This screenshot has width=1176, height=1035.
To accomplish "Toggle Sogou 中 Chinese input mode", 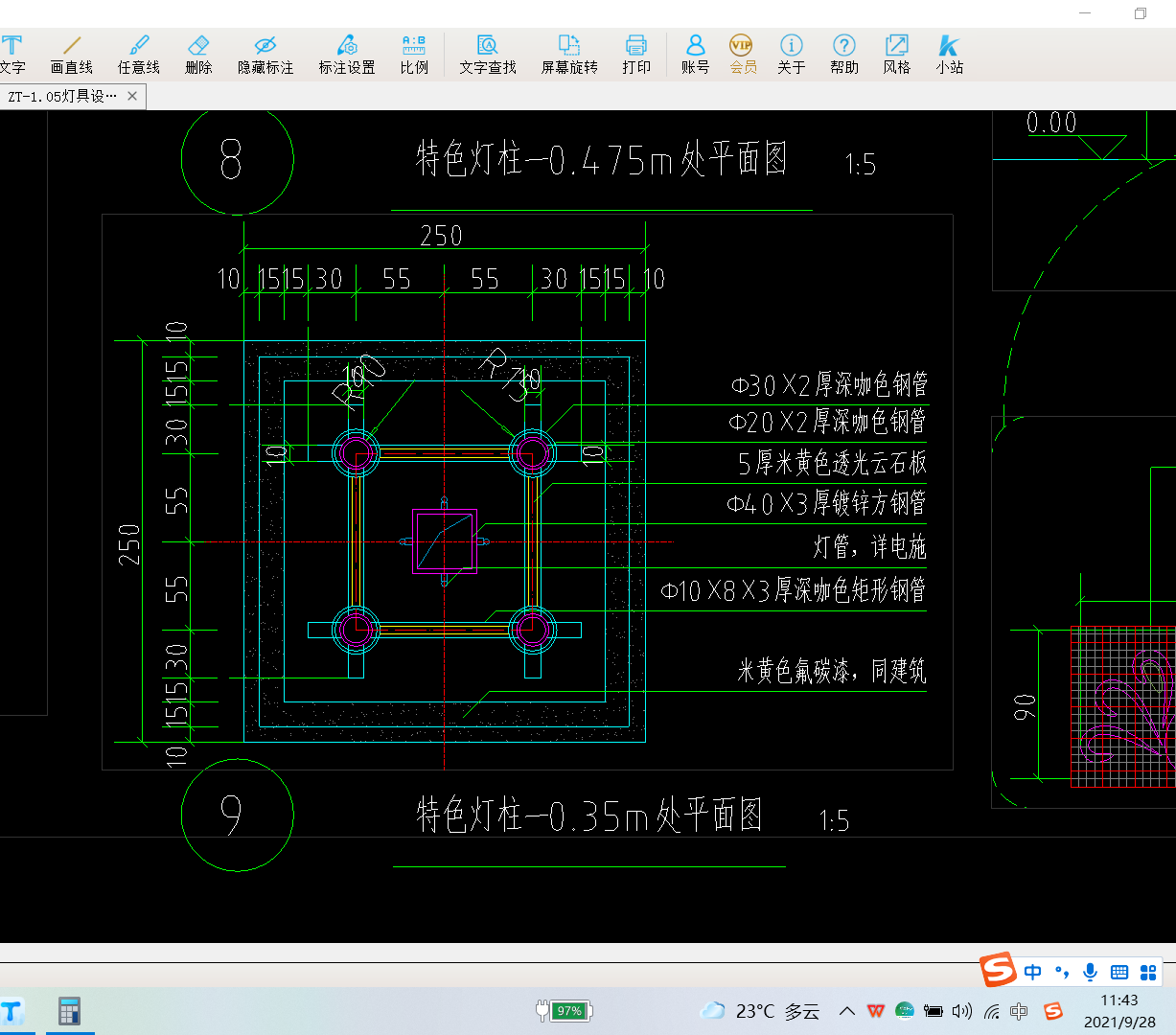I will click(x=1032, y=972).
